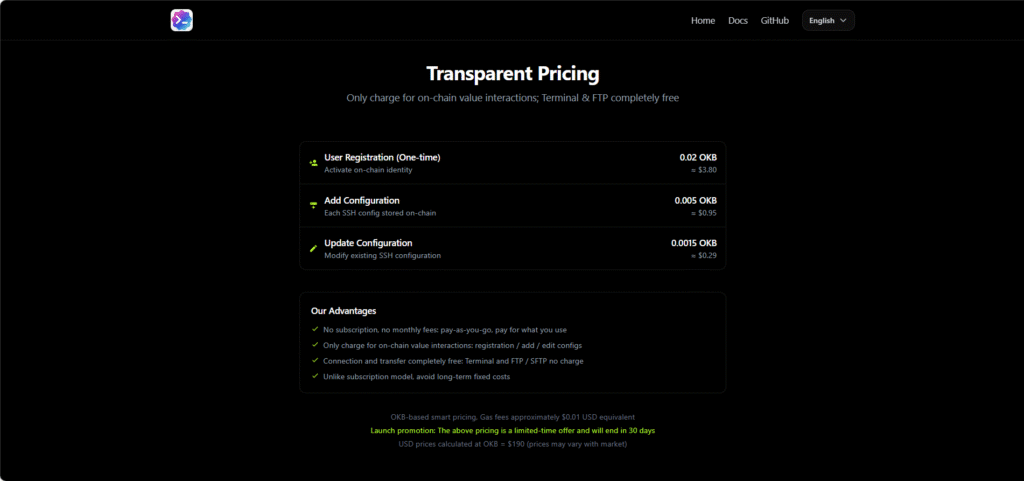Viewport: 1024px width, 481px height.
Task: Click the Transparent Pricing heading
Action: [x=513, y=73]
